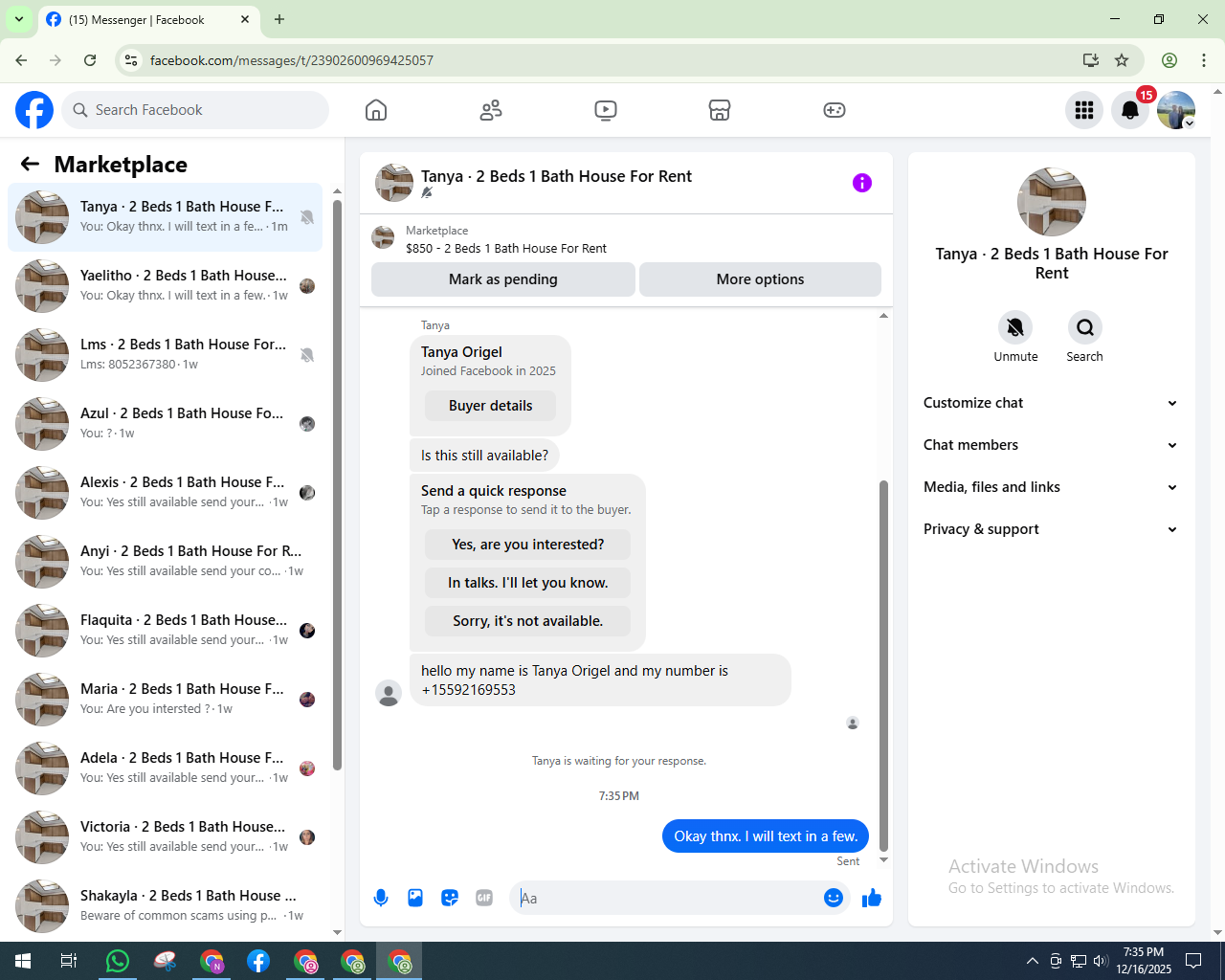This screenshot has width=1225, height=980.
Task: Open account profile picture menu
Action: [1176, 110]
